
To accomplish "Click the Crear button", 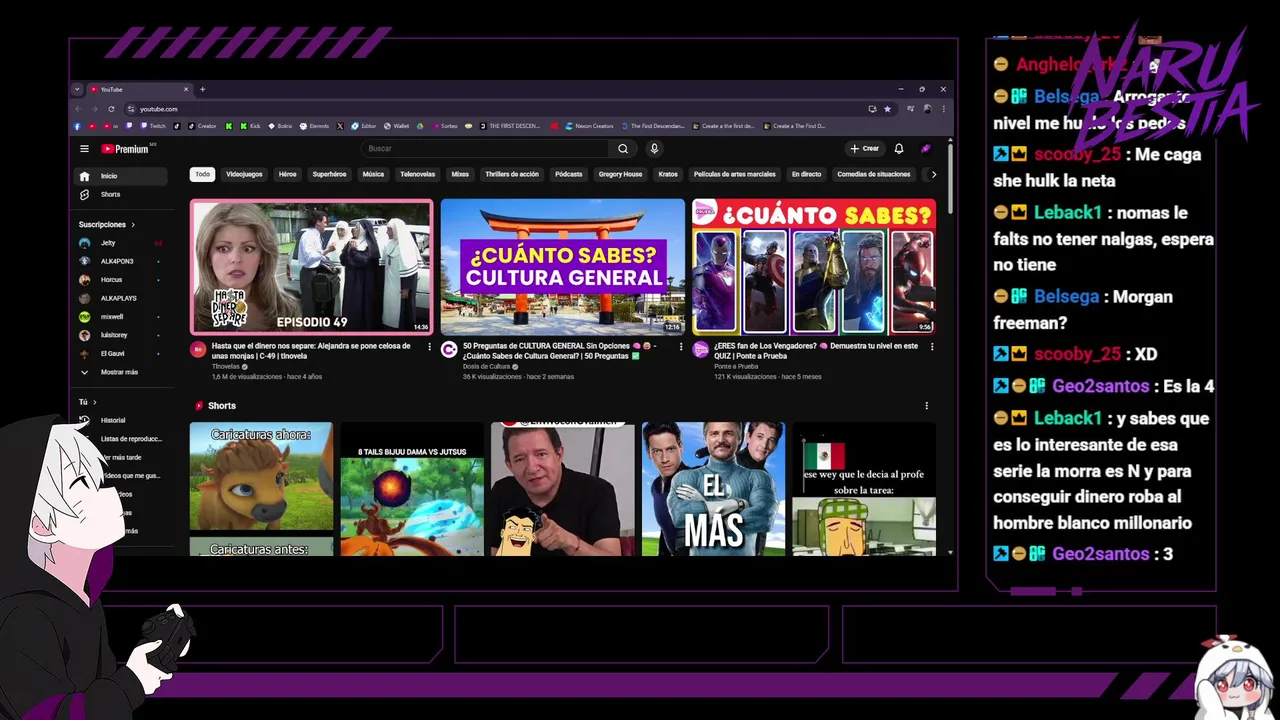I will pos(865,149).
